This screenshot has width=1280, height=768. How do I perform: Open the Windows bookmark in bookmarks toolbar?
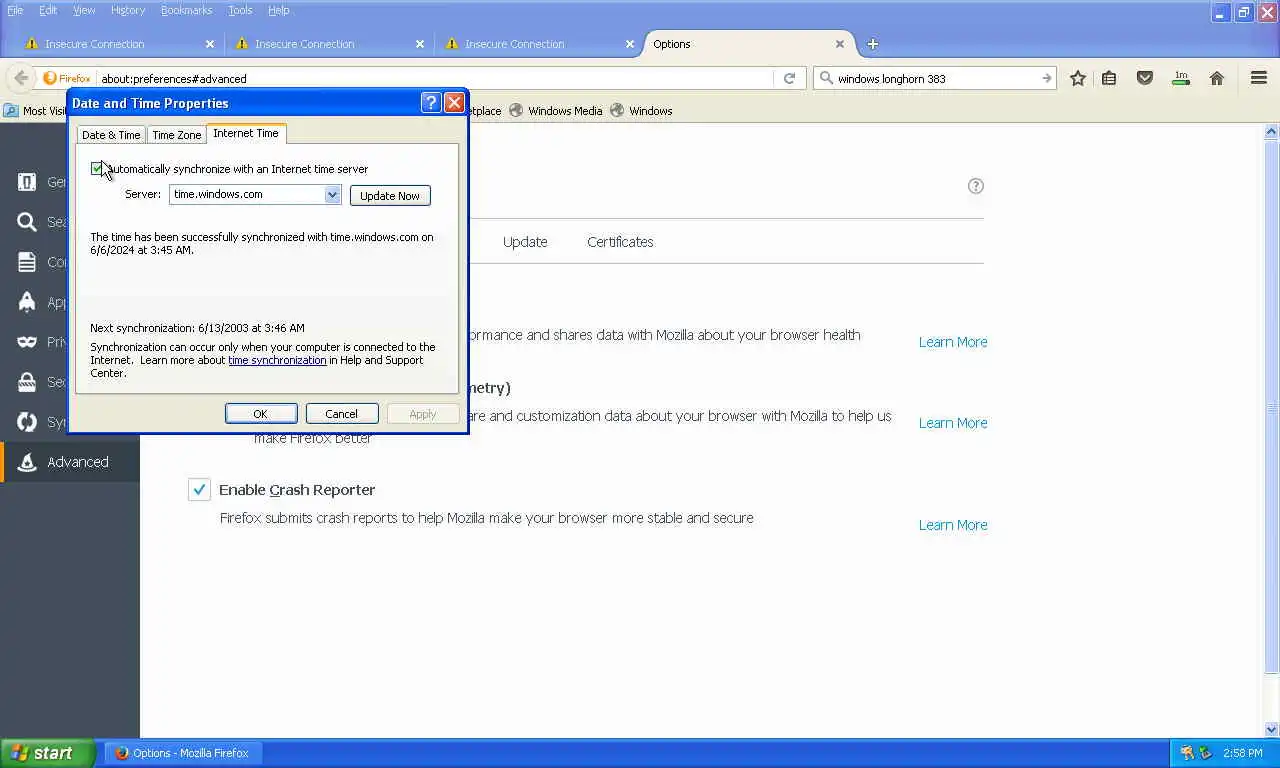[641, 111]
